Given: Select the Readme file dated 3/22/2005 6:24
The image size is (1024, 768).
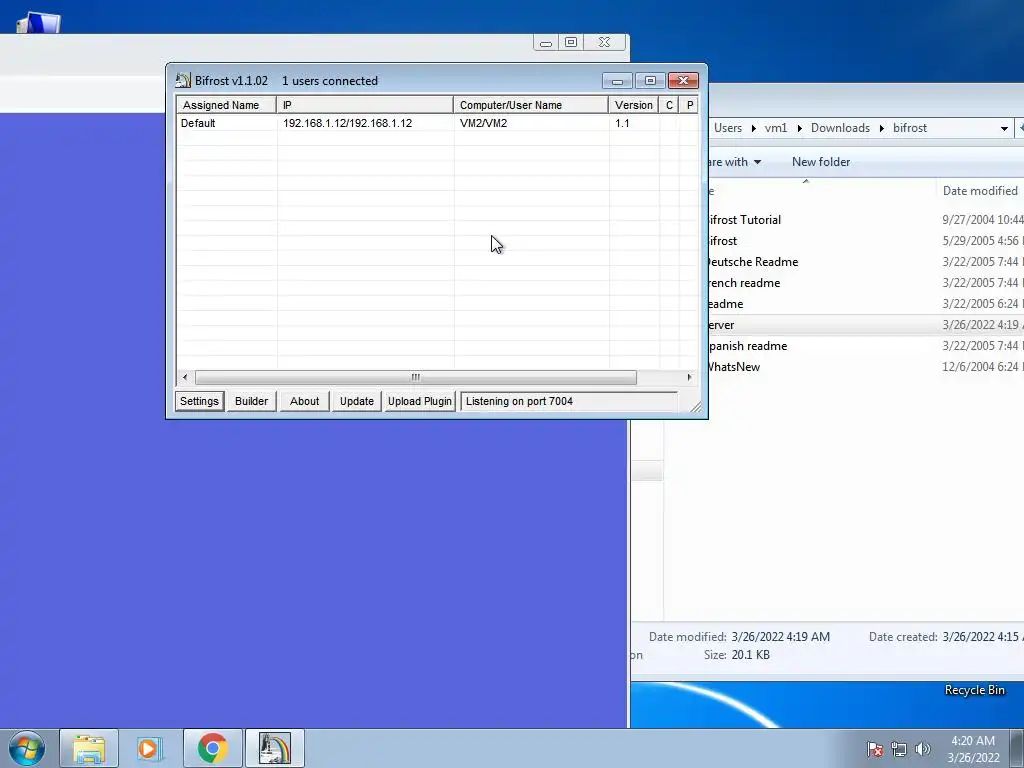Looking at the screenshot, I should (726, 304).
